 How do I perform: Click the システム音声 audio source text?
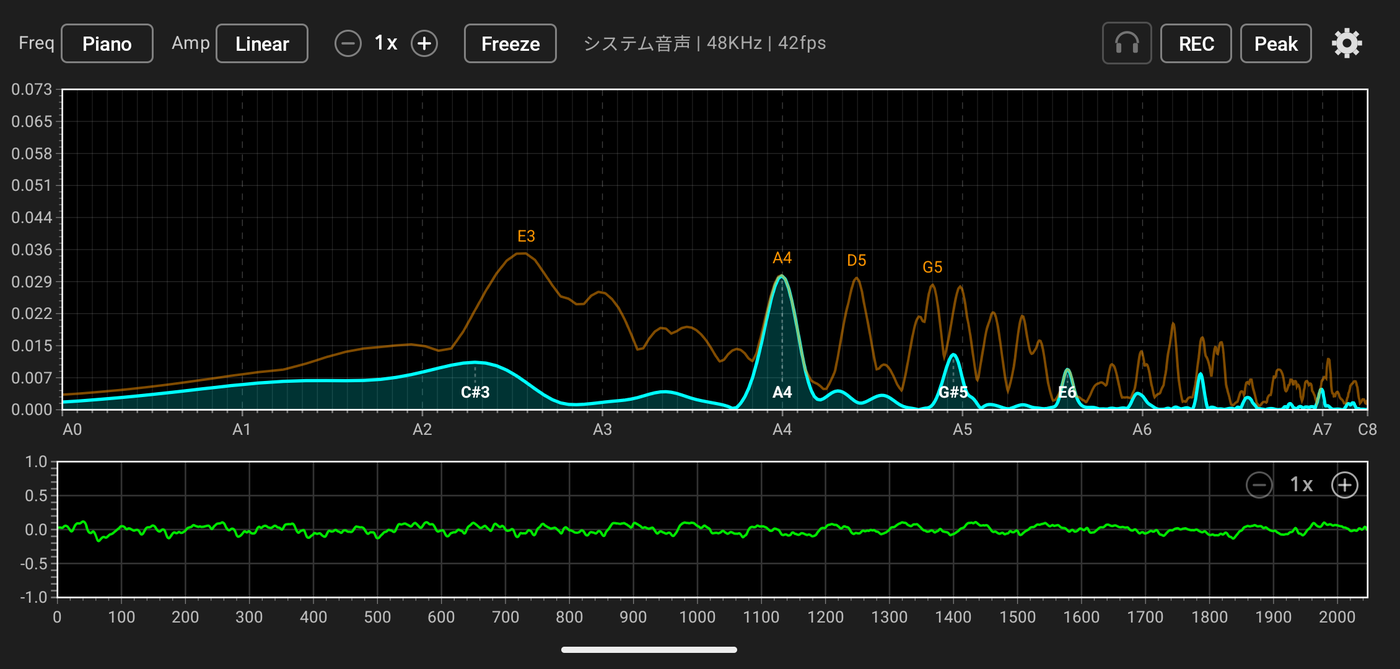637,43
